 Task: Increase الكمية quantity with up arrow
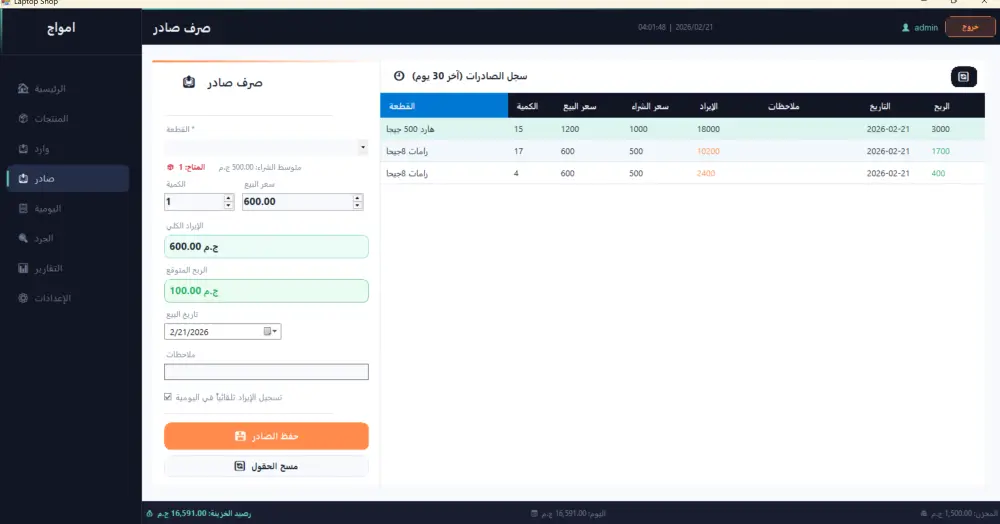click(228, 198)
